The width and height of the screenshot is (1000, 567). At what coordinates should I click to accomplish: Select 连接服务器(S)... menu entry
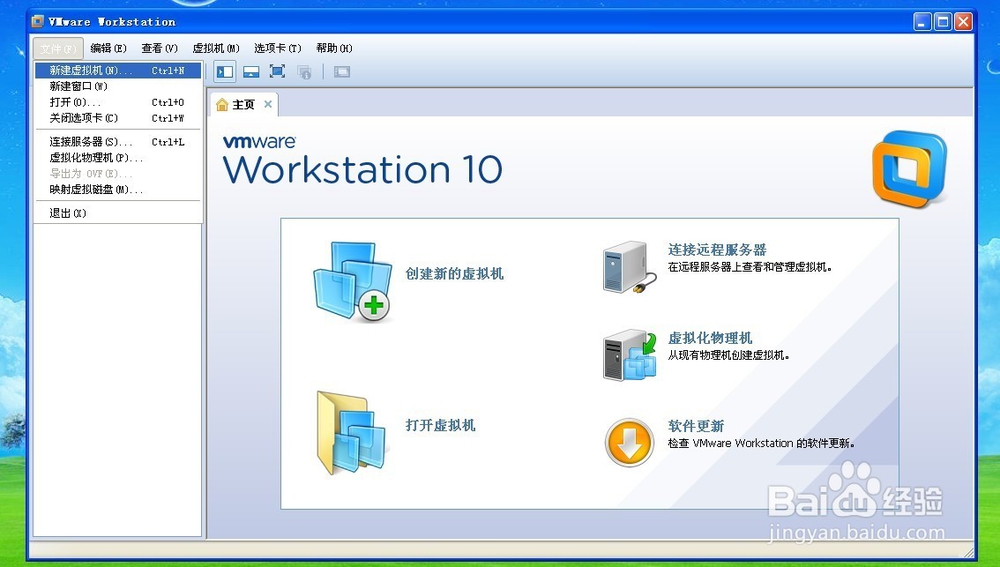point(118,142)
